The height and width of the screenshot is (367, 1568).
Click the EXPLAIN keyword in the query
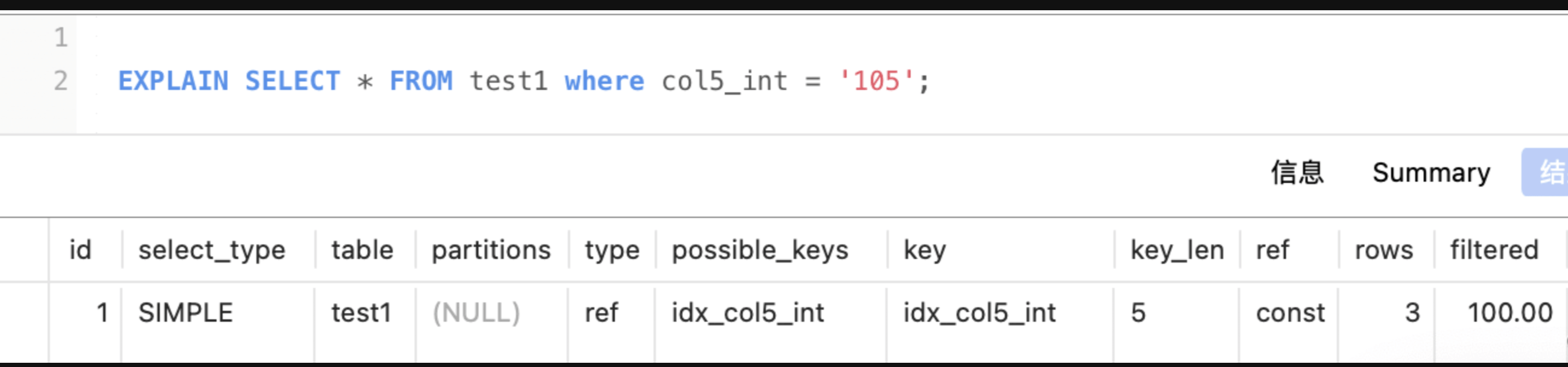(173, 81)
